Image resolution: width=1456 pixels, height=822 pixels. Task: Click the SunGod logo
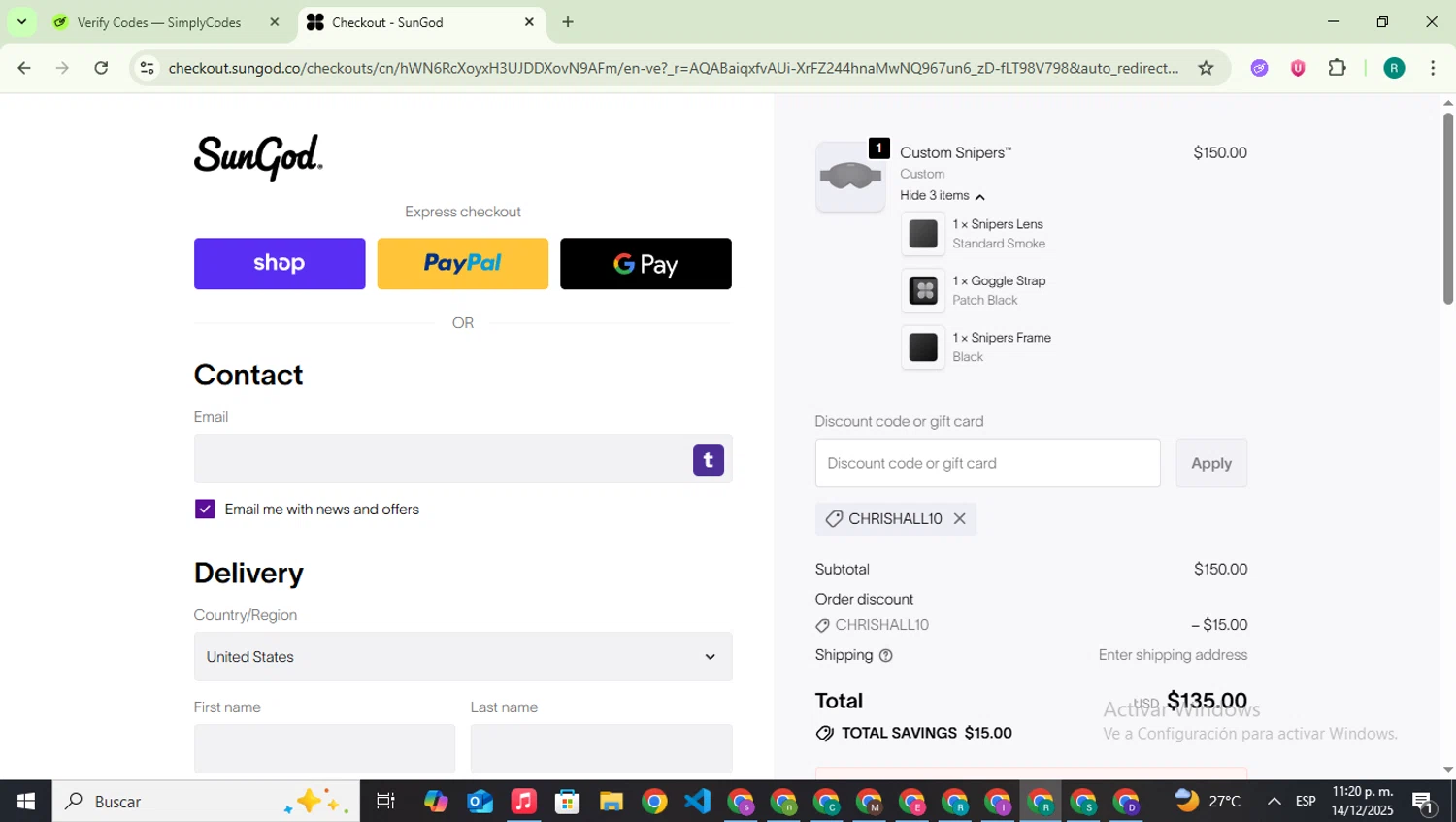point(258,157)
